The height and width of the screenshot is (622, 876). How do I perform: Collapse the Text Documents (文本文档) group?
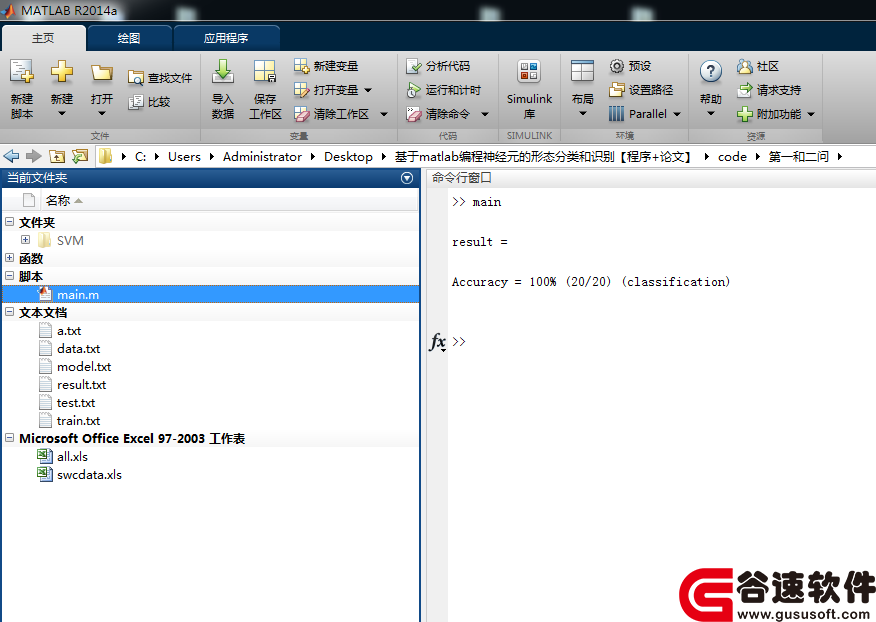9,312
